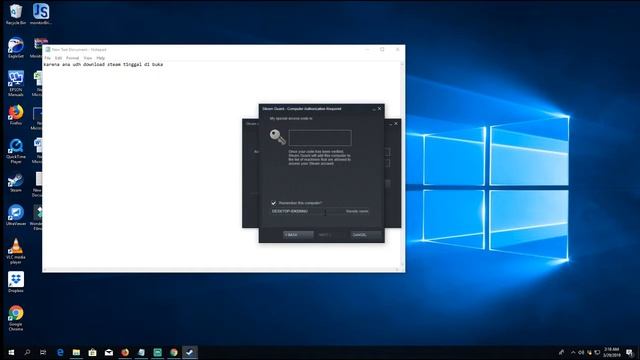The width and height of the screenshot is (640, 360).
Task: Open the Microsoft Store taskbar icon
Action: coord(93,352)
